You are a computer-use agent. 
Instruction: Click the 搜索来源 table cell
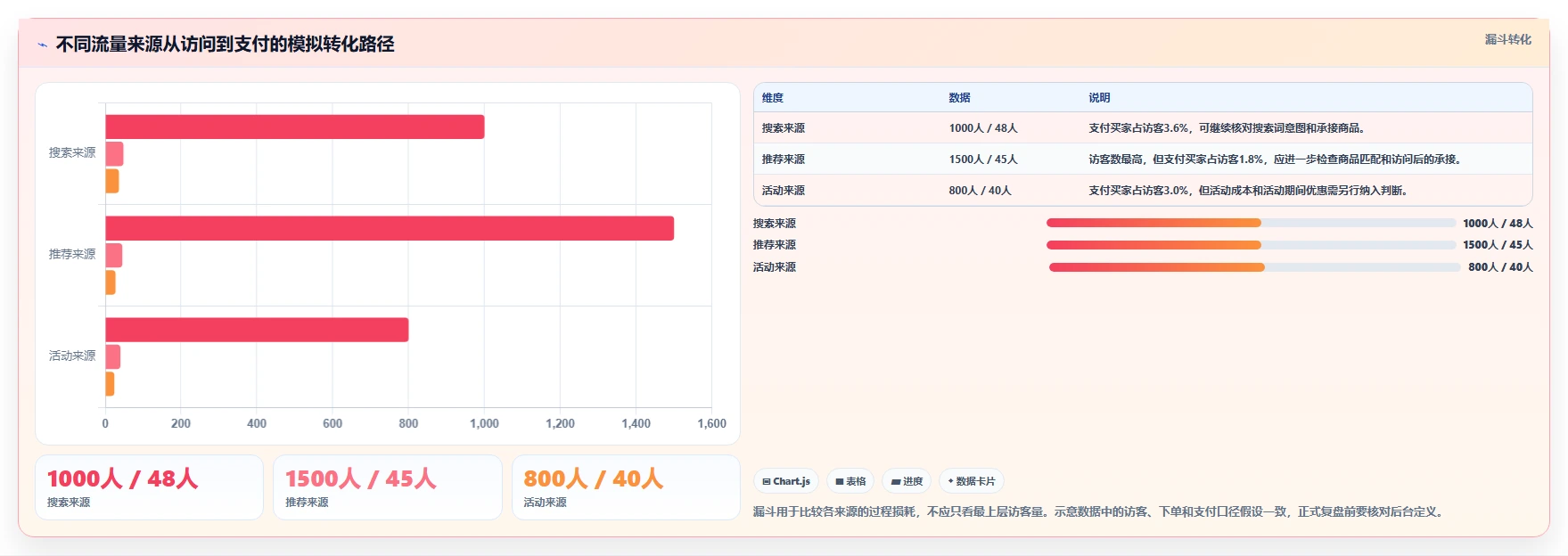(x=784, y=128)
